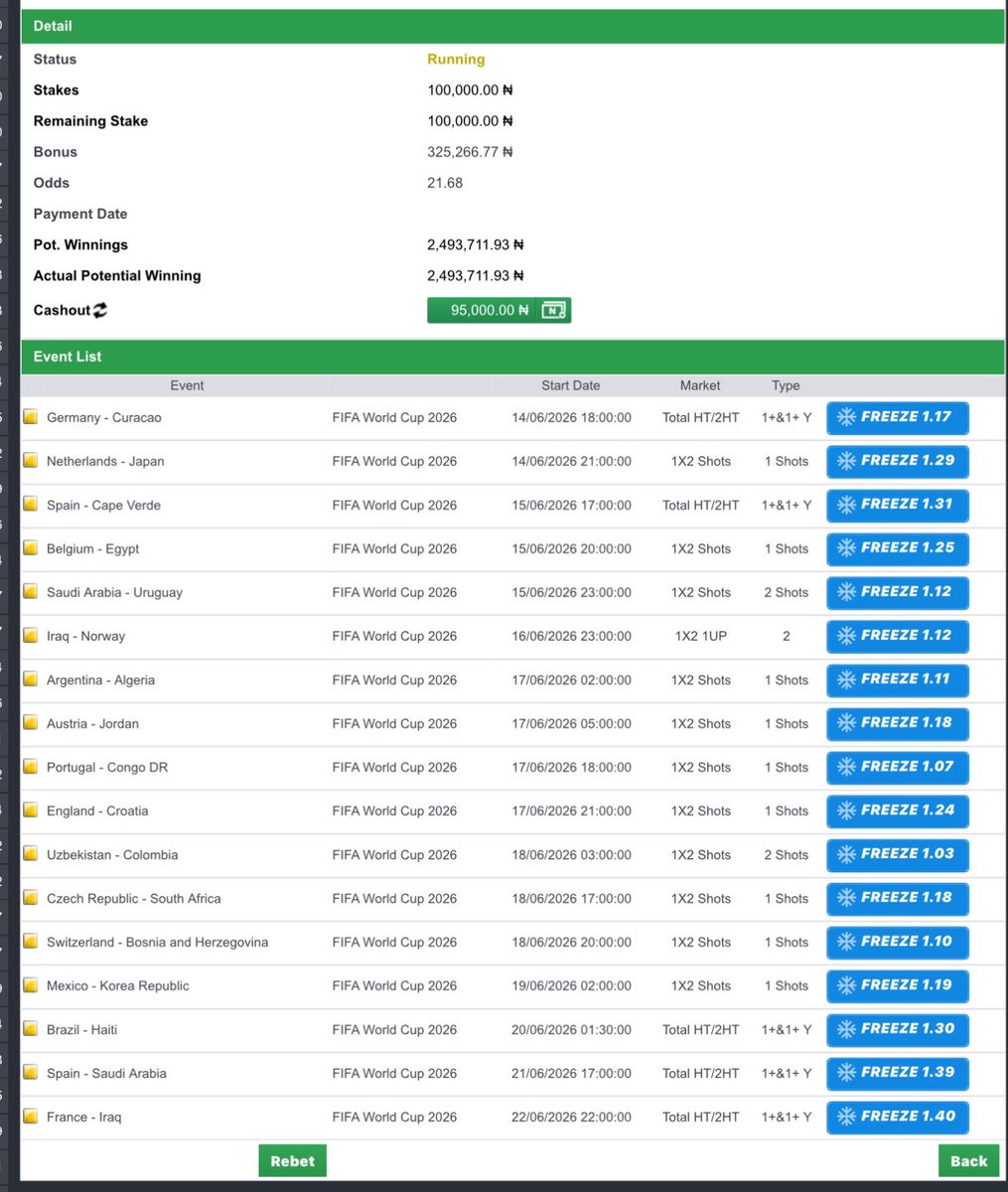
Task: Freeze Germany - Curacao at 1.17
Action: [897, 417]
